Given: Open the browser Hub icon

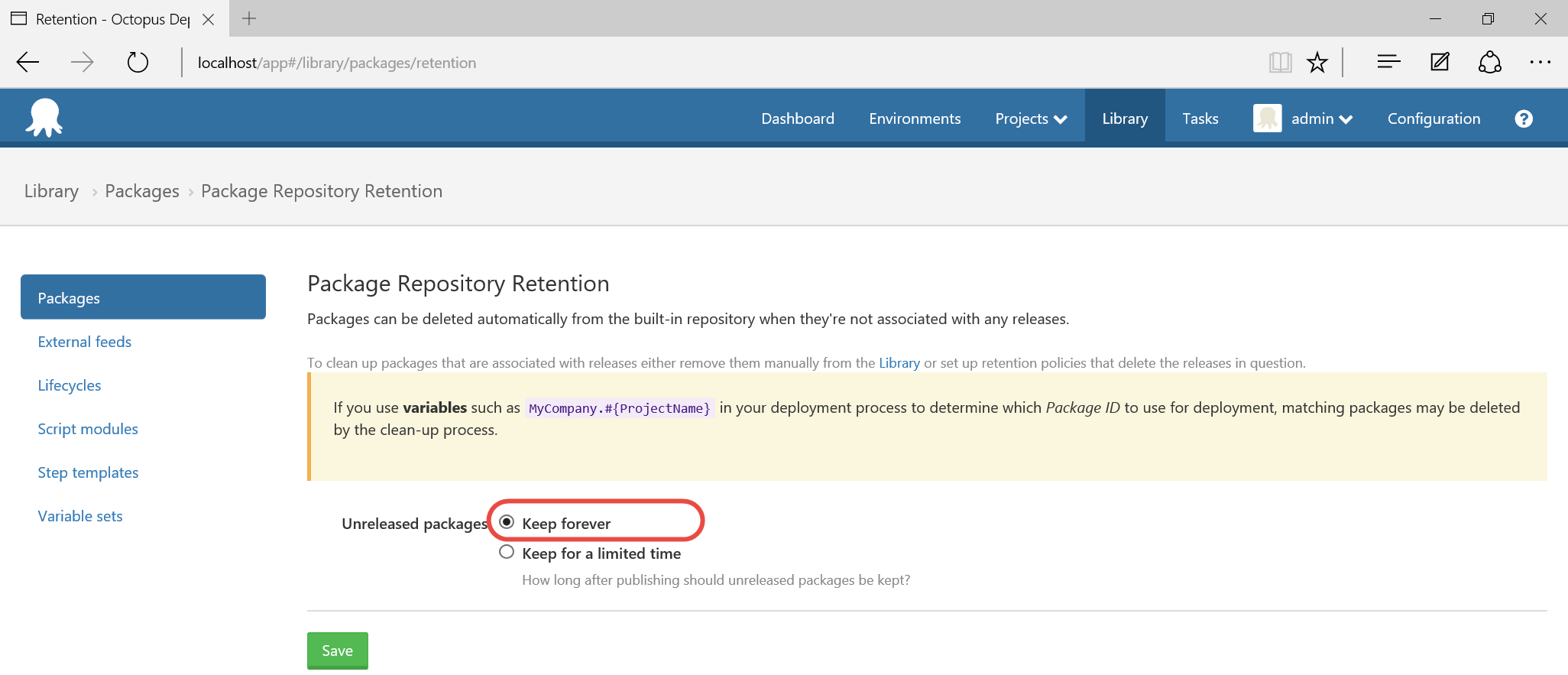Looking at the screenshot, I should pos(1388,62).
